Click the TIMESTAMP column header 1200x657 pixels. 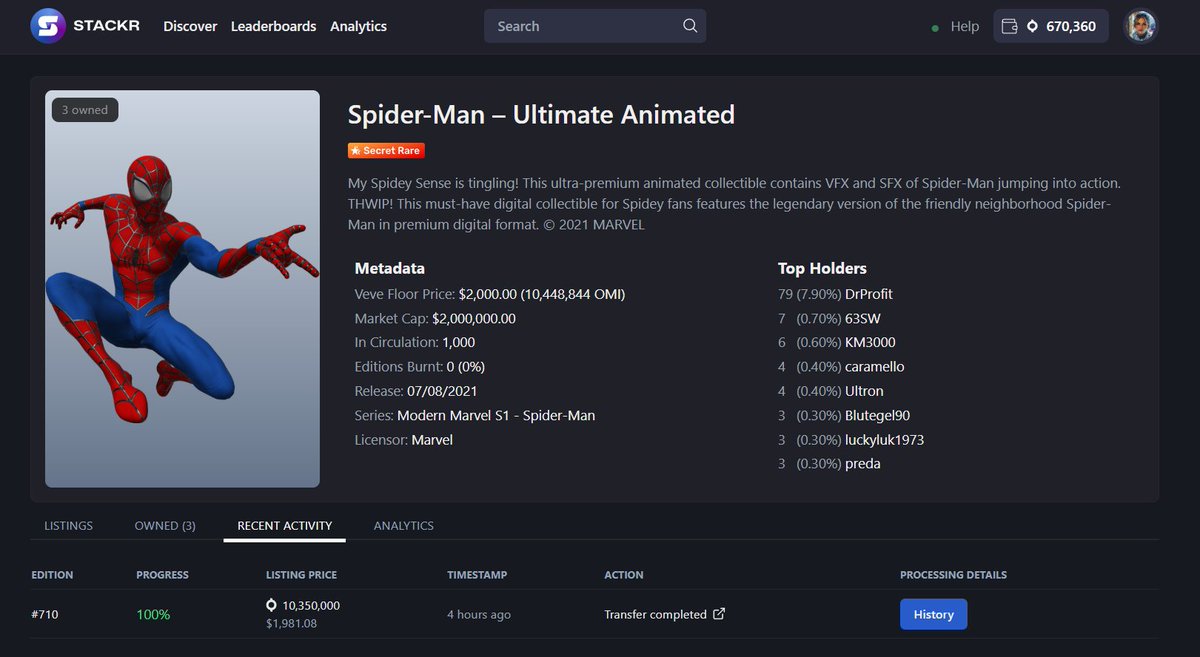coord(477,575)
